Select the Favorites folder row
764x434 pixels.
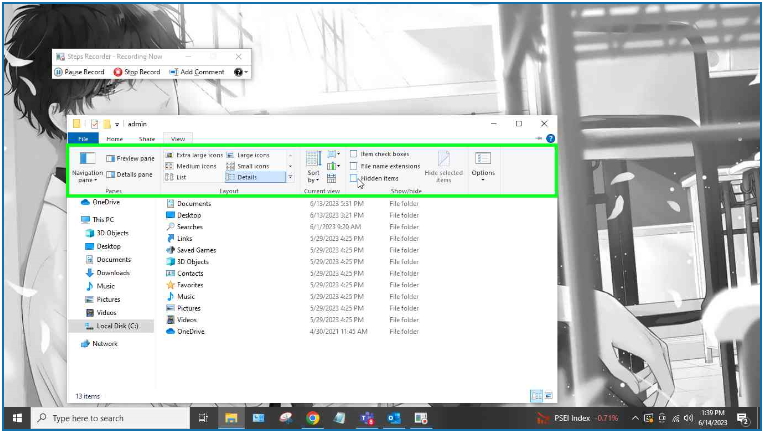[185, 285]
